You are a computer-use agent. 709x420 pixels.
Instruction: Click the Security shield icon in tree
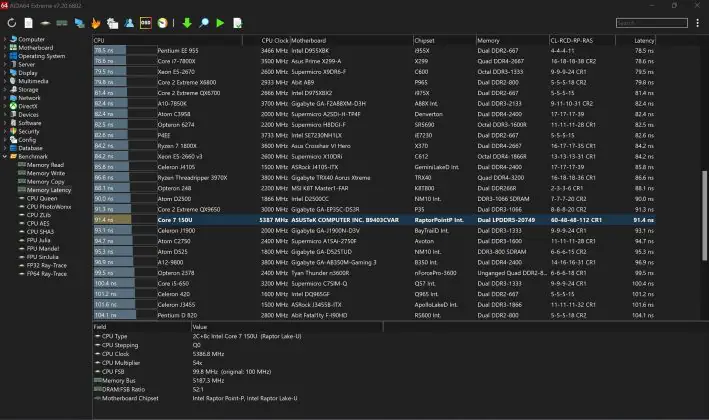pos(14,131)
